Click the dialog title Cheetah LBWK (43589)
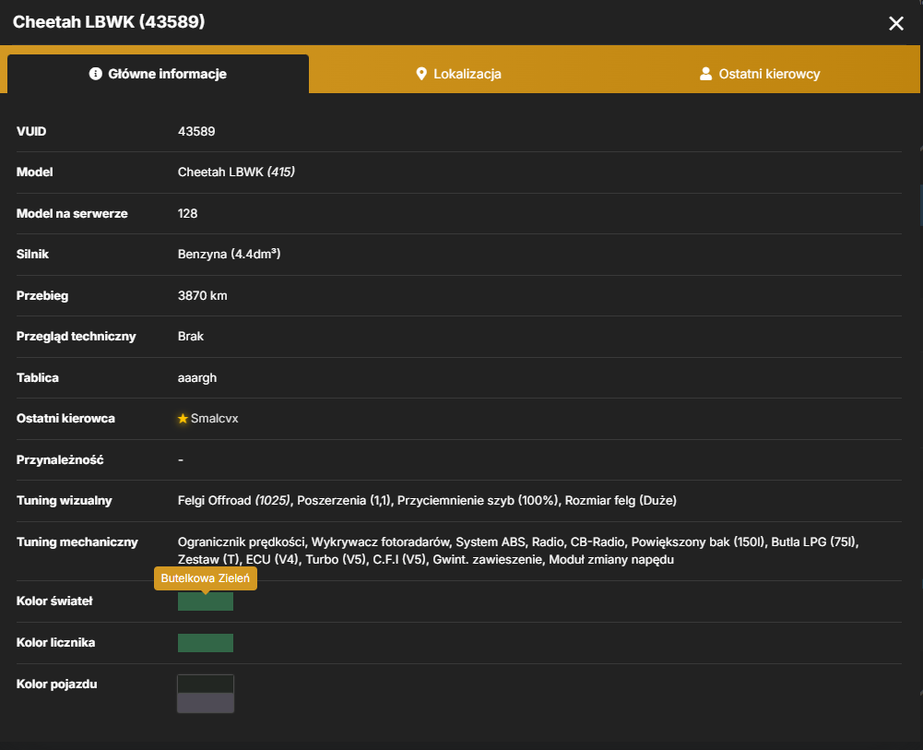The image size is (923, 750). pyautogui.click(x=109, y=22)
